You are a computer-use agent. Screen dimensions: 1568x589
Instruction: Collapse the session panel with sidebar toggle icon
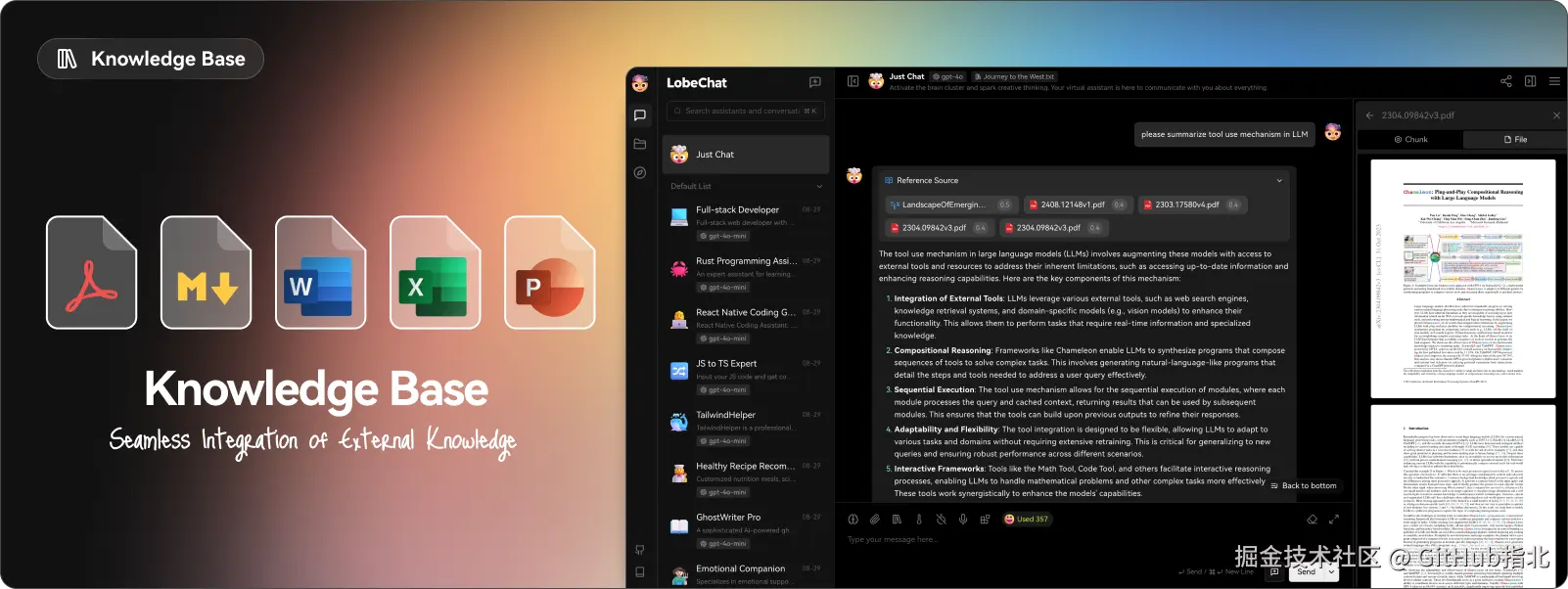coord(853,81)
